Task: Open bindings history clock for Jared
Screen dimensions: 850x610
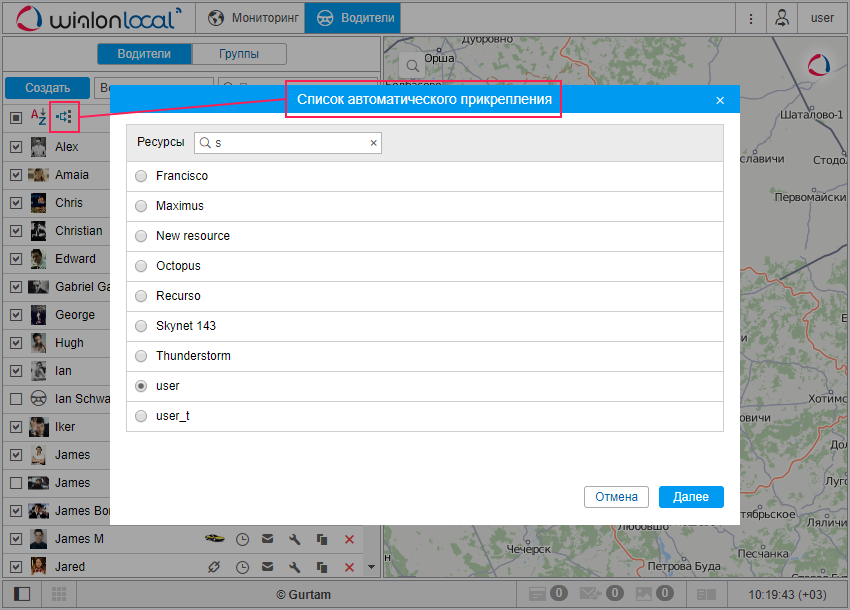Action: [x=242, y=567]
